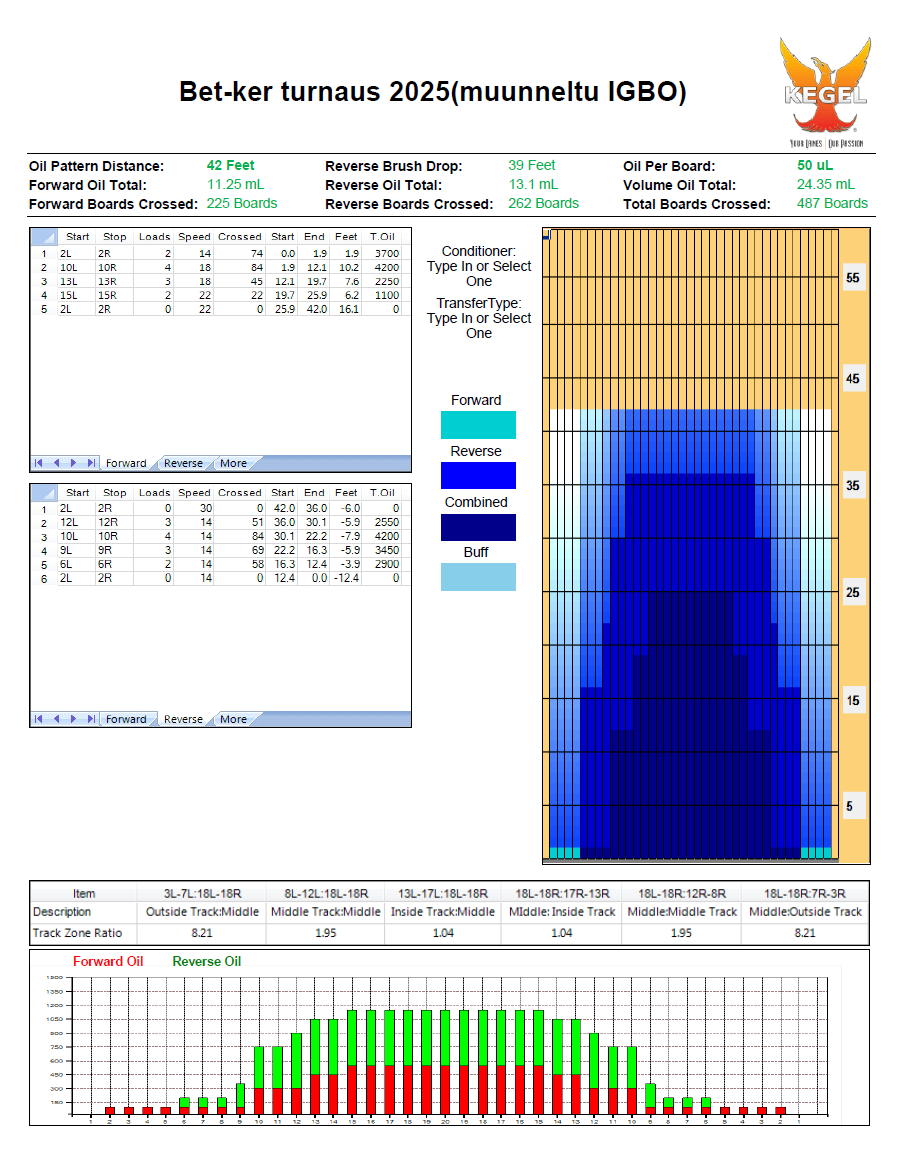Select the 10L start cell in upper table

point(77,268)
